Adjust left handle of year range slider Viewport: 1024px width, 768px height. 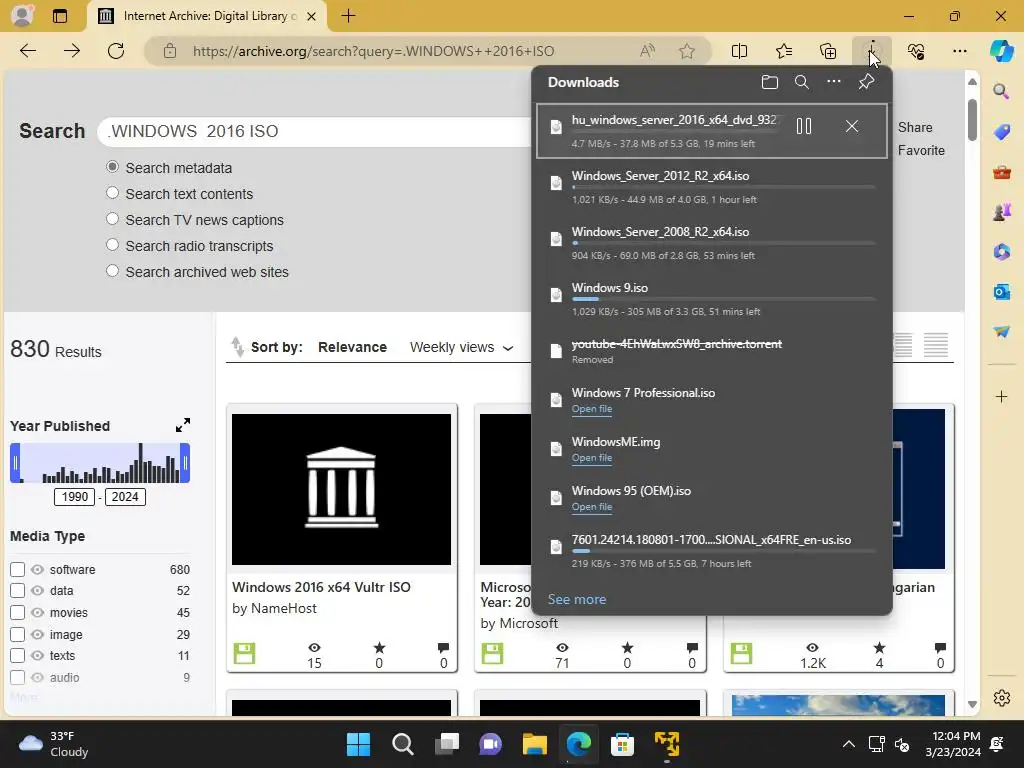tap(15, 463)
